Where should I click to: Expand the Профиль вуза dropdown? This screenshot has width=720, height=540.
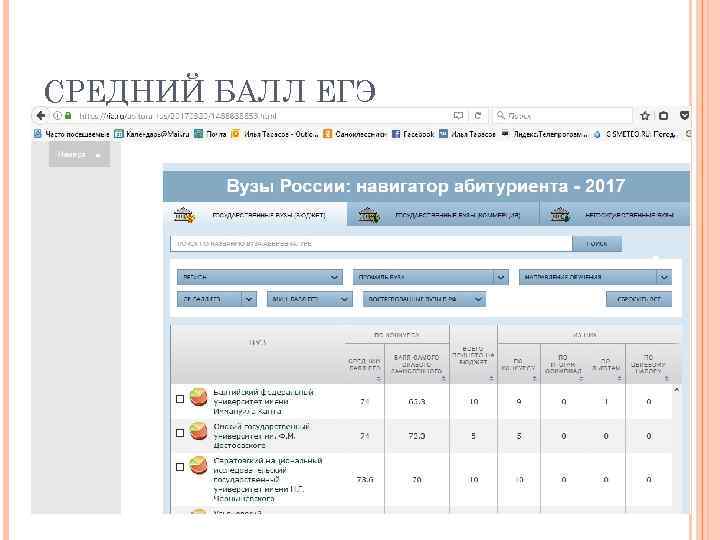point(430,277)
